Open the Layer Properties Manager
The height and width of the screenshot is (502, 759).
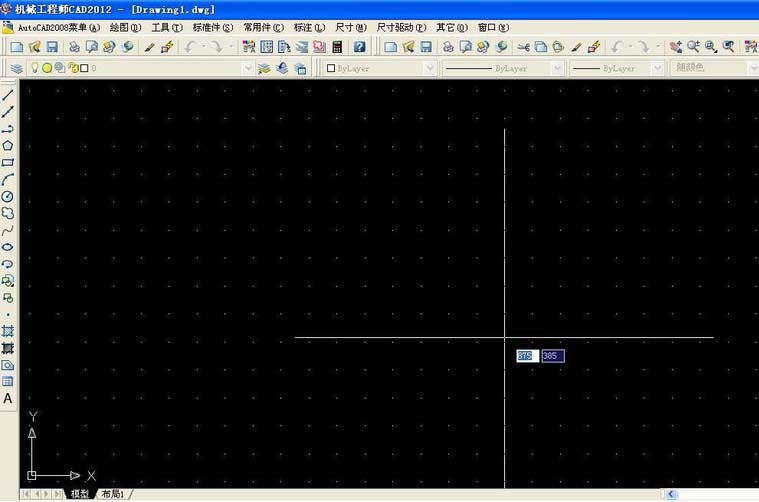click(x=17, y=68)
